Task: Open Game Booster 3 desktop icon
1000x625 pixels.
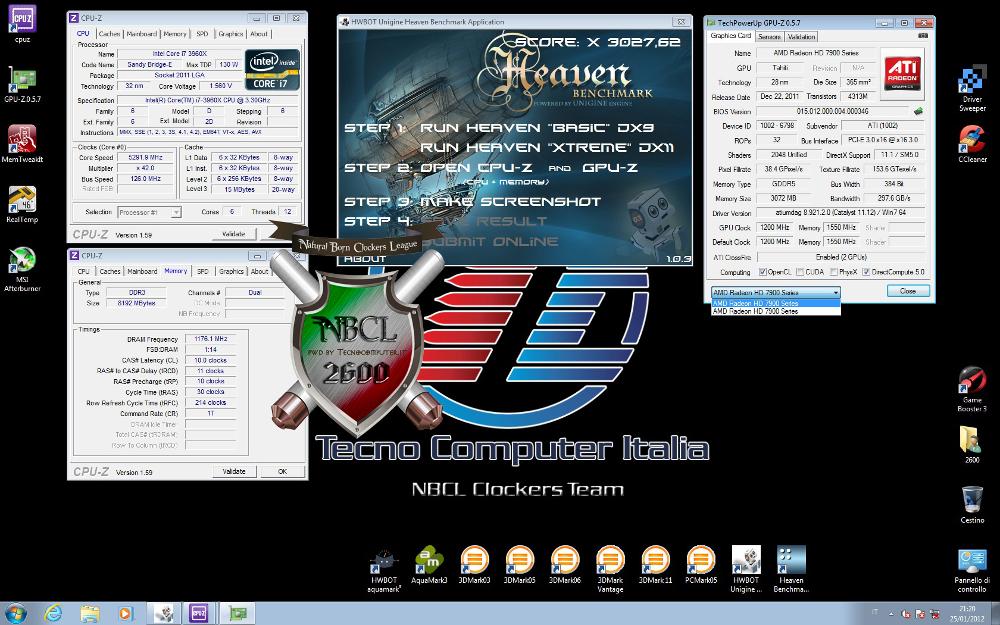Action: [x=972, y=389]
